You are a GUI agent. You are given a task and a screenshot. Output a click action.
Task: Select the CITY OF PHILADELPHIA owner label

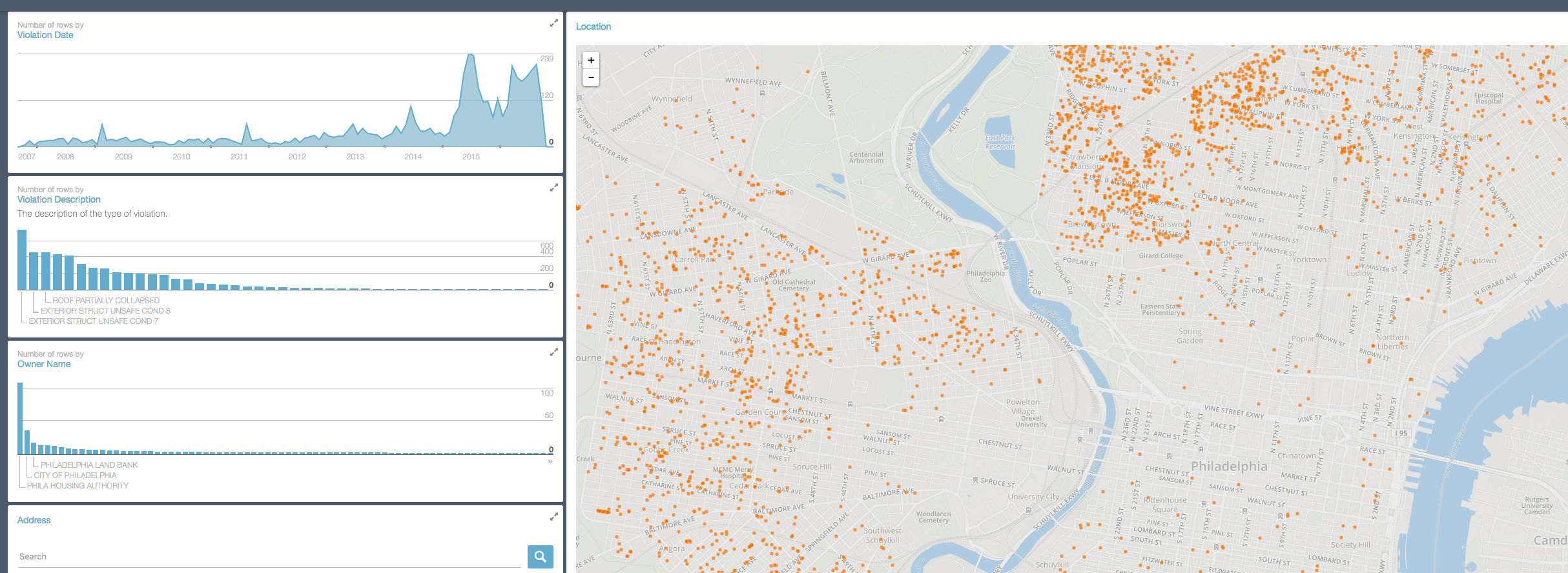(75, 476)
